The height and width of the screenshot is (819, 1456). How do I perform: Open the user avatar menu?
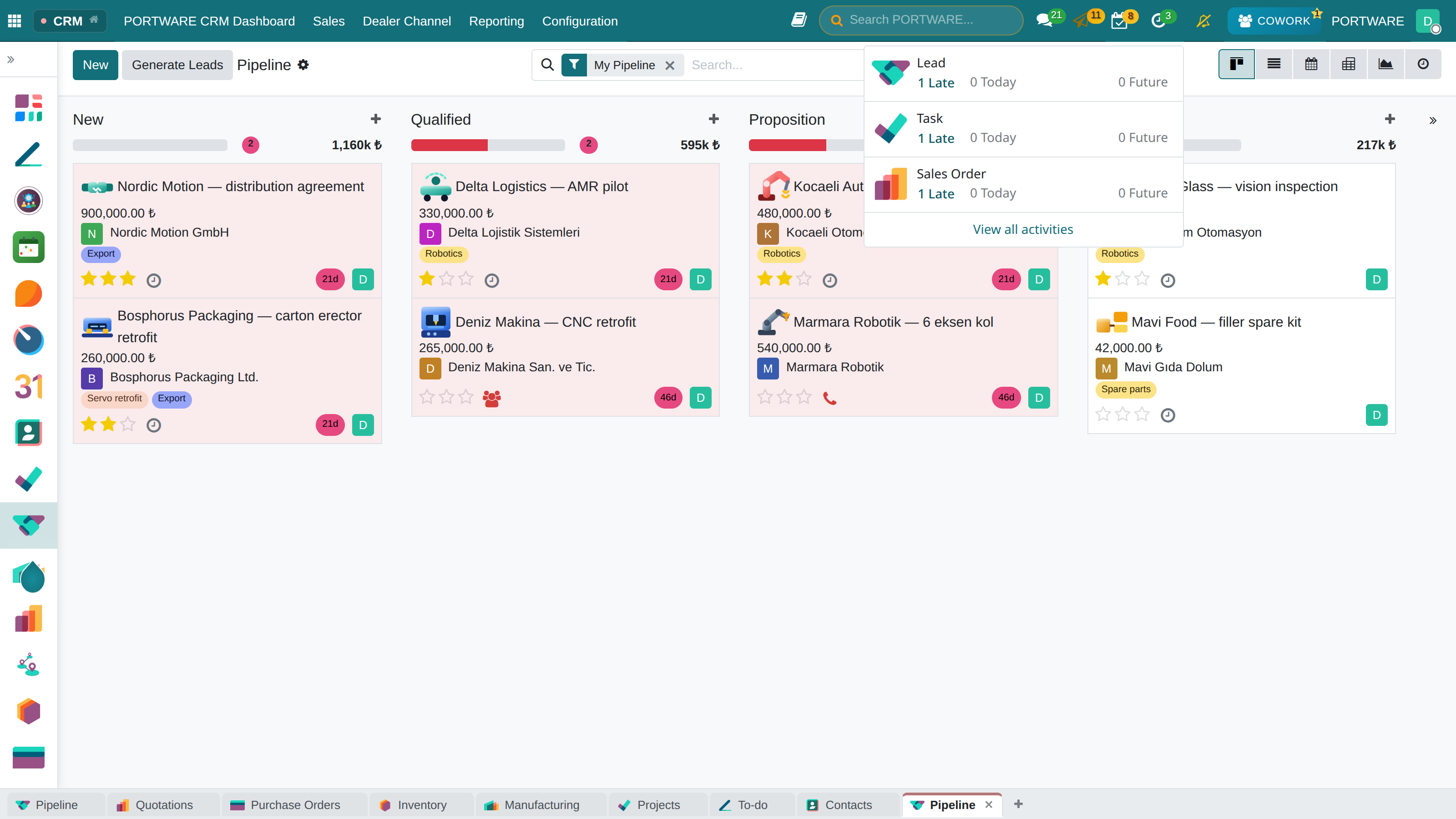[1428, 21]
